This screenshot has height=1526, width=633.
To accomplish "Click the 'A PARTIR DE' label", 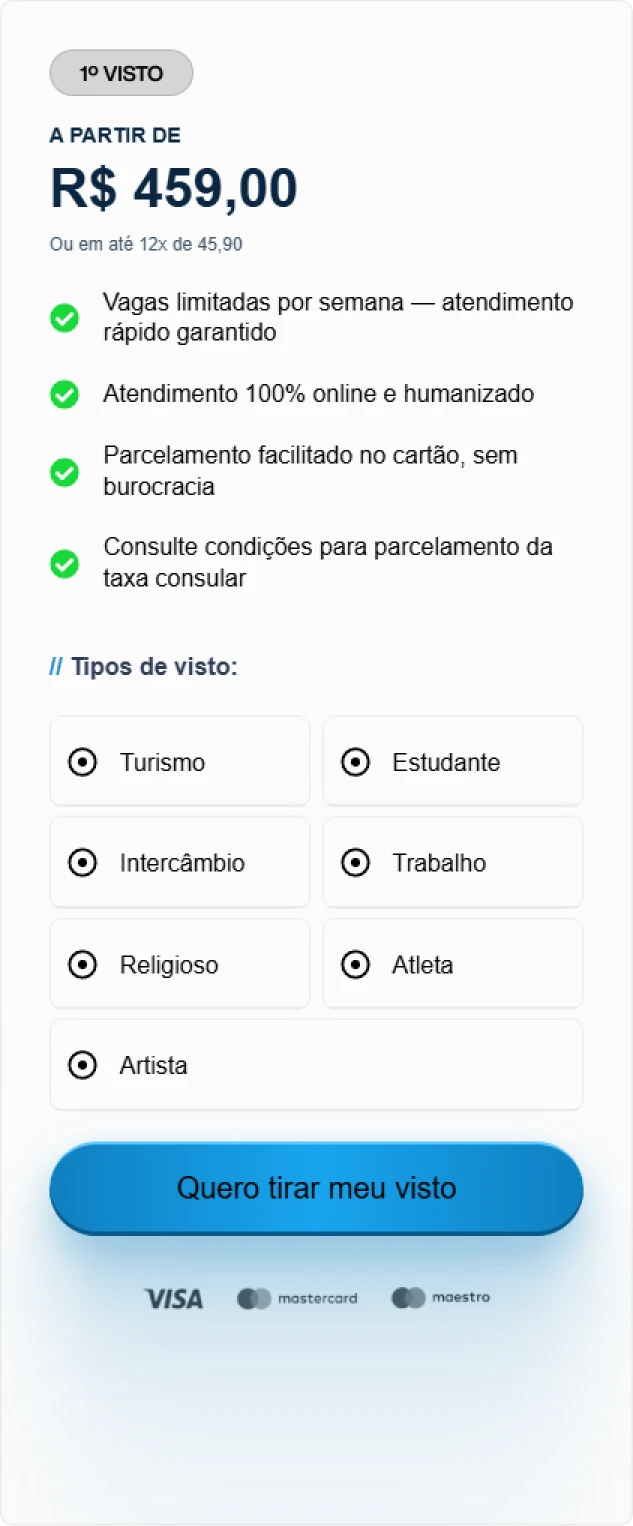I will pyautogui.click(x=115, y=136).
